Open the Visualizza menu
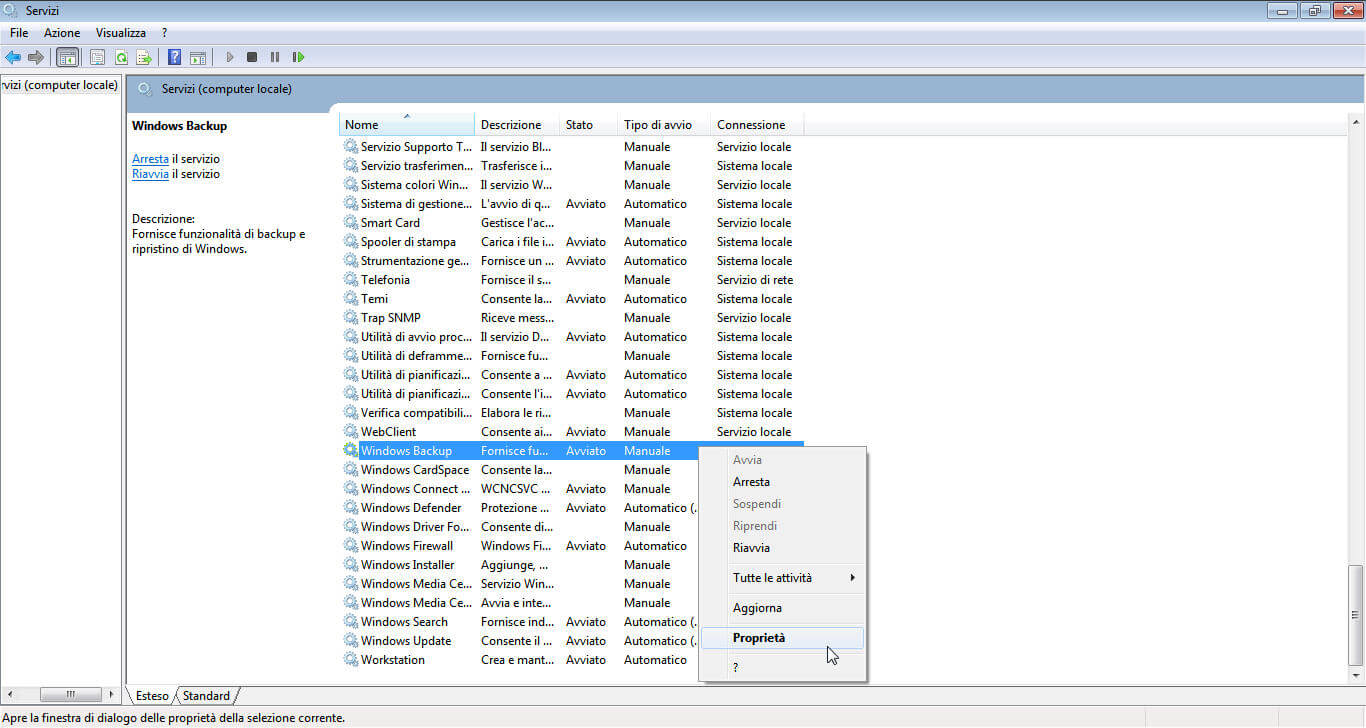 (121, 33)
